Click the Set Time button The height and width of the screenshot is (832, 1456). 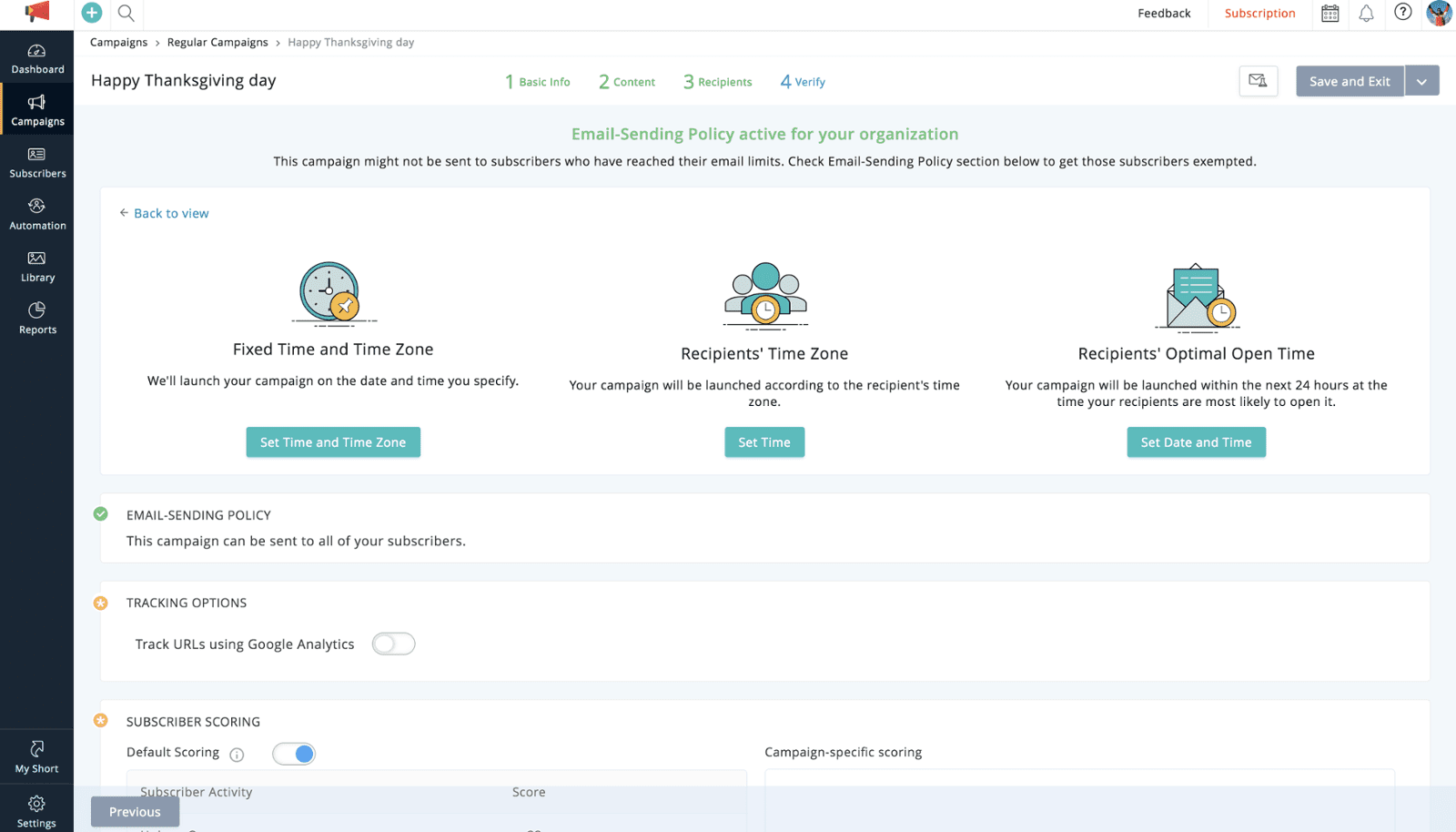764,442
